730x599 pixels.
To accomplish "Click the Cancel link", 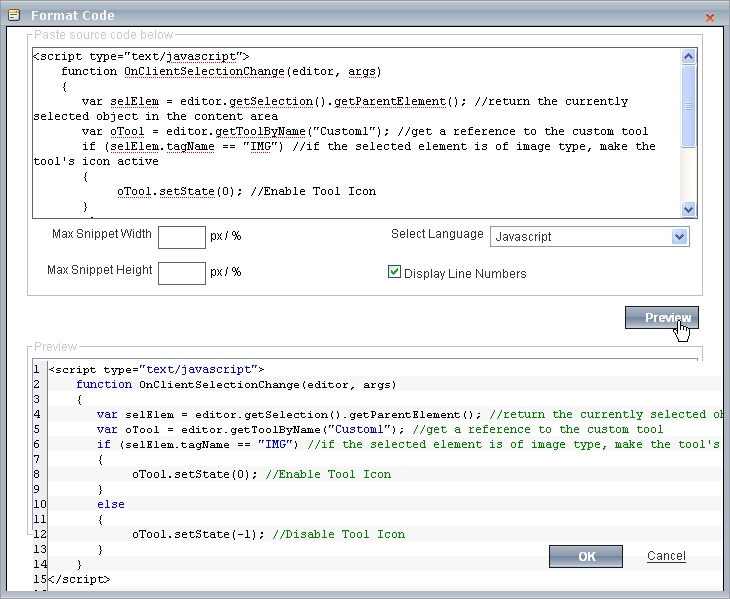I will 666,556.
